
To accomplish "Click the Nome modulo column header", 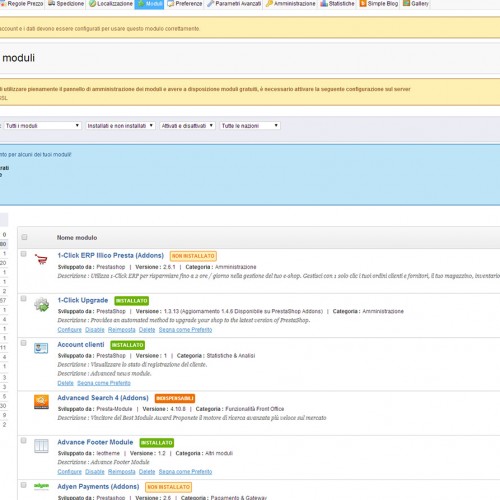I will point(77,238).
